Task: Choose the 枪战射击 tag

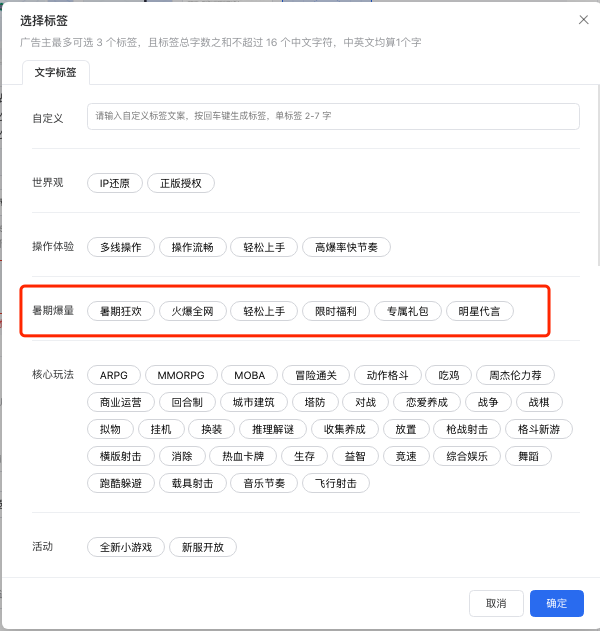Action: click(467, 429)
